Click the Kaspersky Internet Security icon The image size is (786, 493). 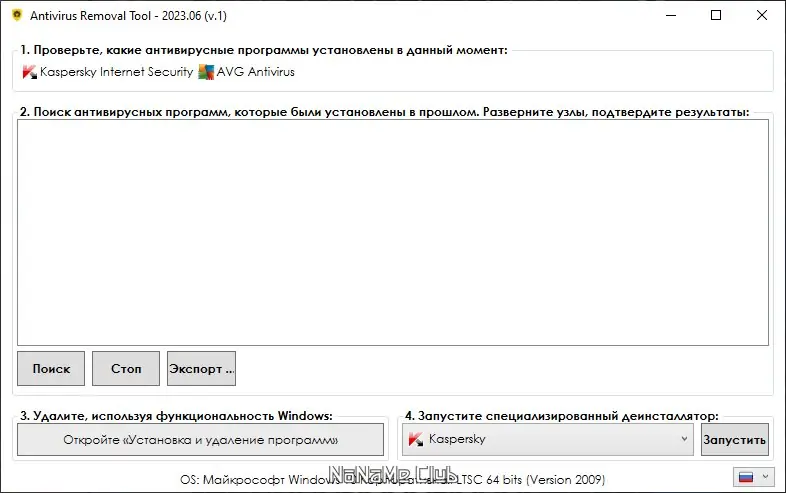30,72
